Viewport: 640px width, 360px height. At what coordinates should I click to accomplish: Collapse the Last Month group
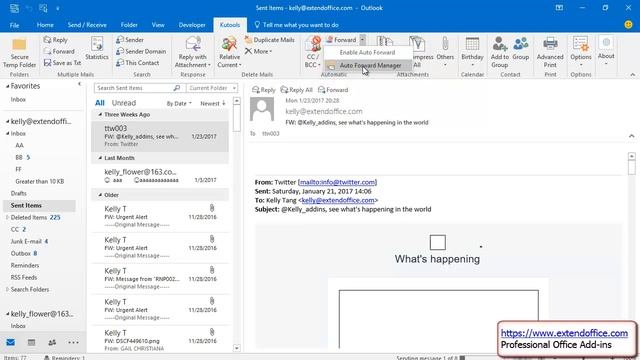[100, 158]
